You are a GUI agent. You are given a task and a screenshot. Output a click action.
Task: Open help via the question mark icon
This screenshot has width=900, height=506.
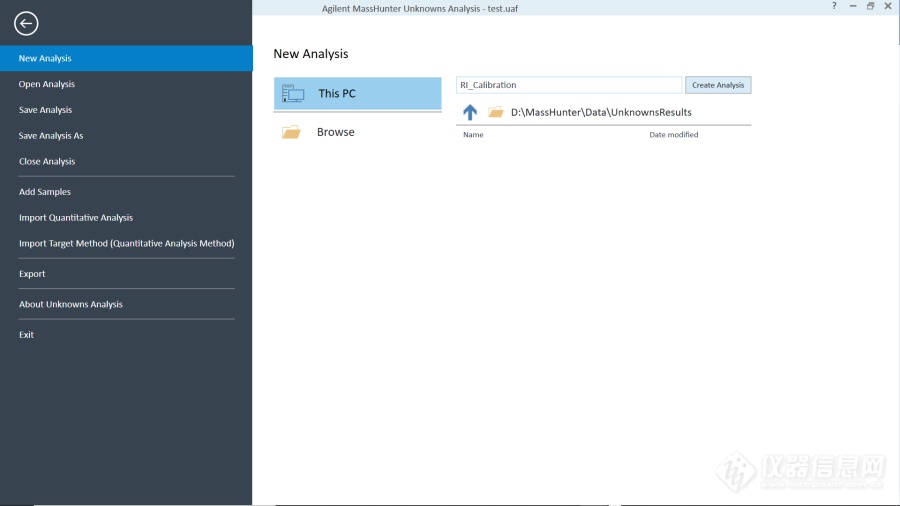(x=834, y=6)
